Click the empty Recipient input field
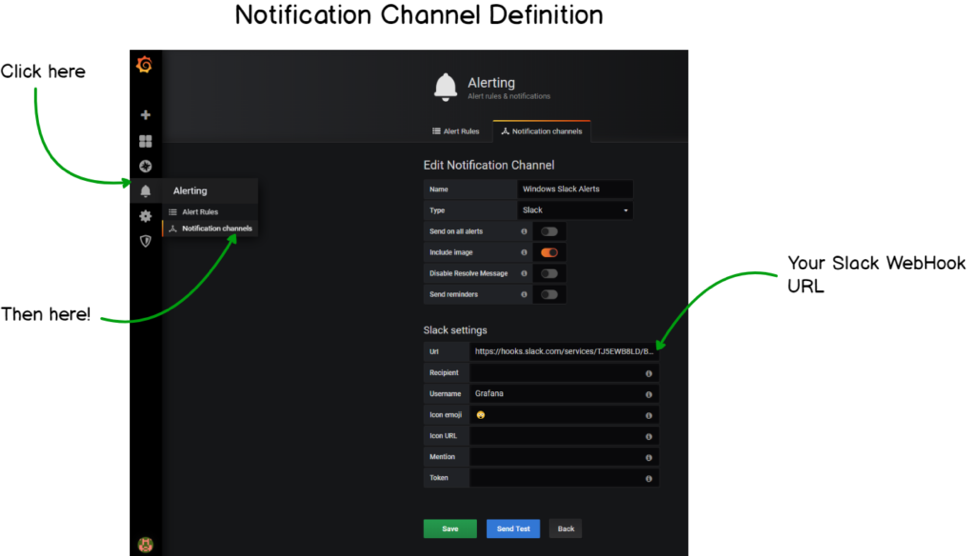 [x=563, y=373]
